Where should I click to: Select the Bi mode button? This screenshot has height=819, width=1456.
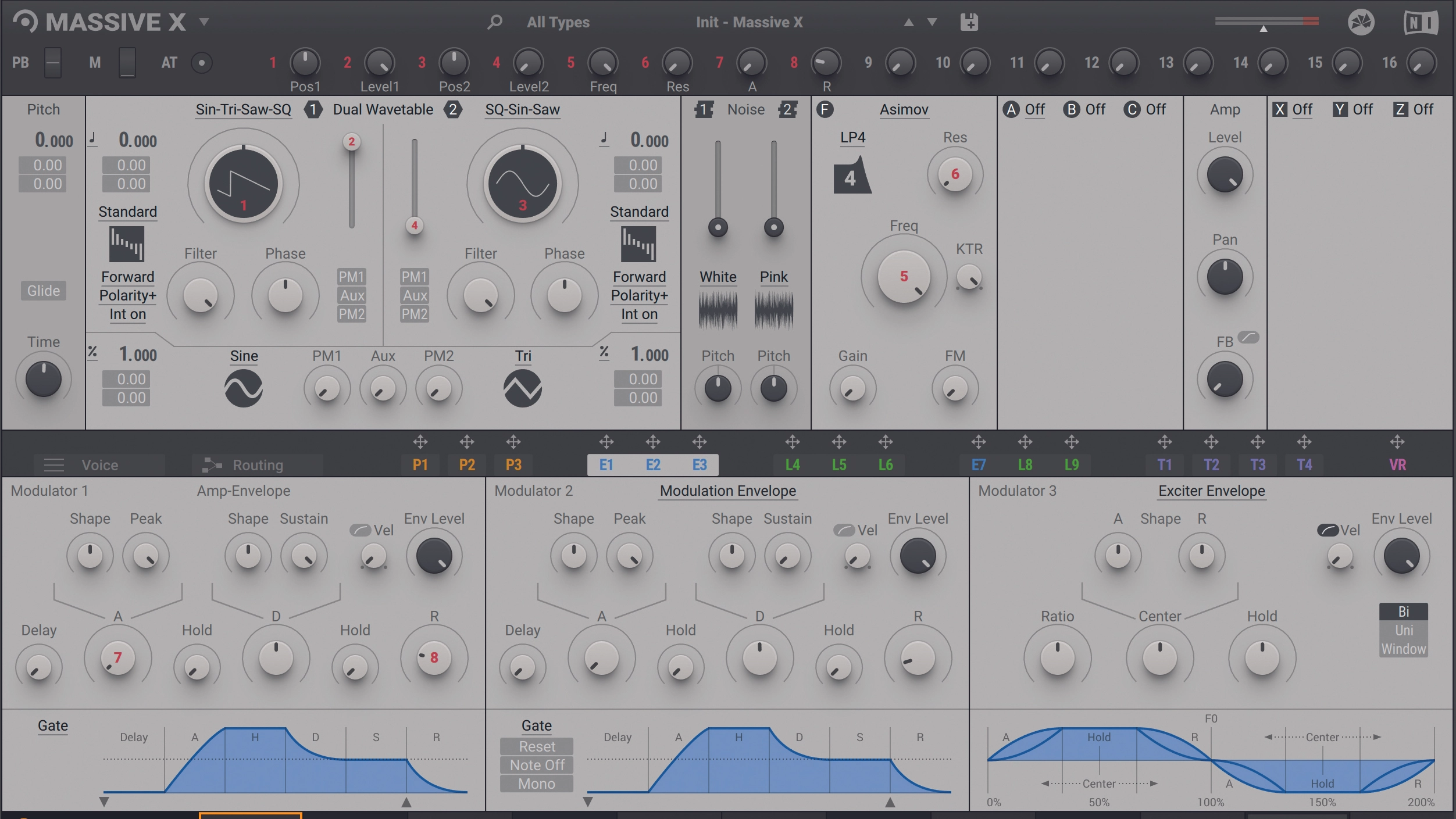point(1404,611)
